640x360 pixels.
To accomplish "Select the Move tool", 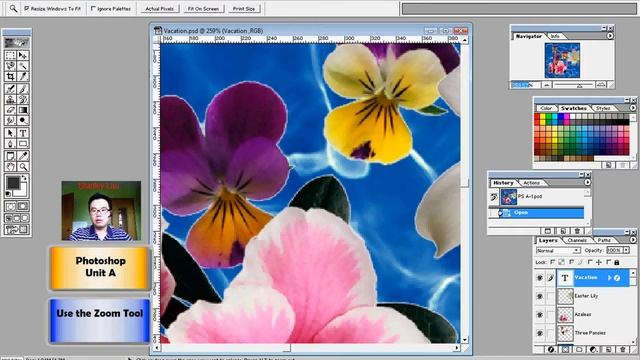I will click(x=23, y=55).
